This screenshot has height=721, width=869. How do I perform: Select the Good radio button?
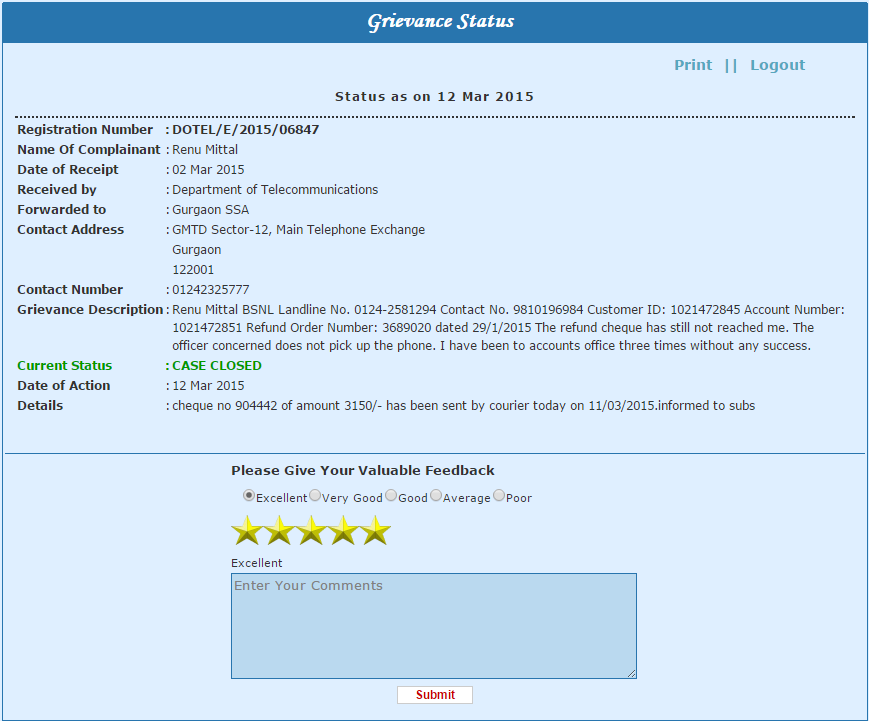[x=391, y=496]
